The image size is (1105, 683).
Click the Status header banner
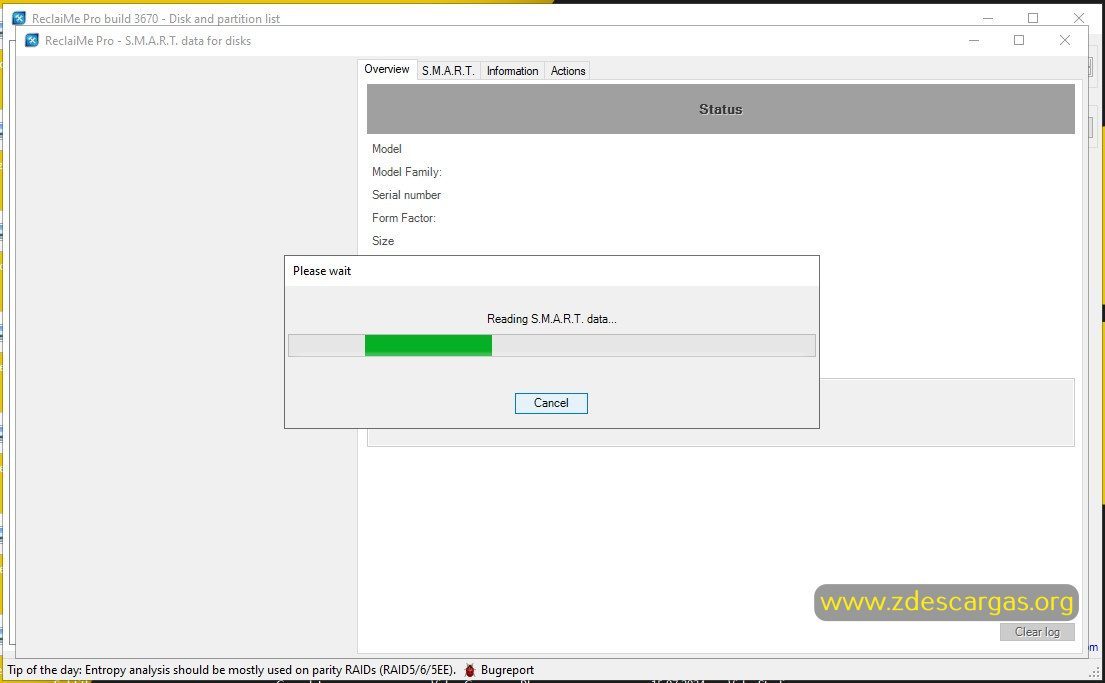(720, 109)
